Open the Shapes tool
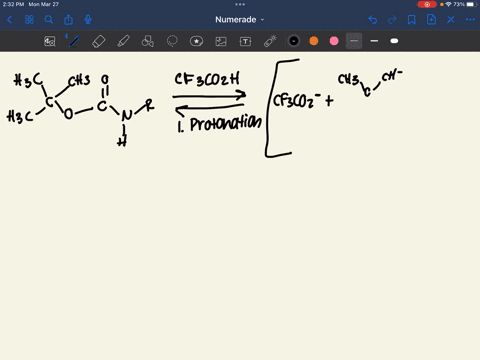The height and width of the screenshot is (360, 480). coord(148,41)
